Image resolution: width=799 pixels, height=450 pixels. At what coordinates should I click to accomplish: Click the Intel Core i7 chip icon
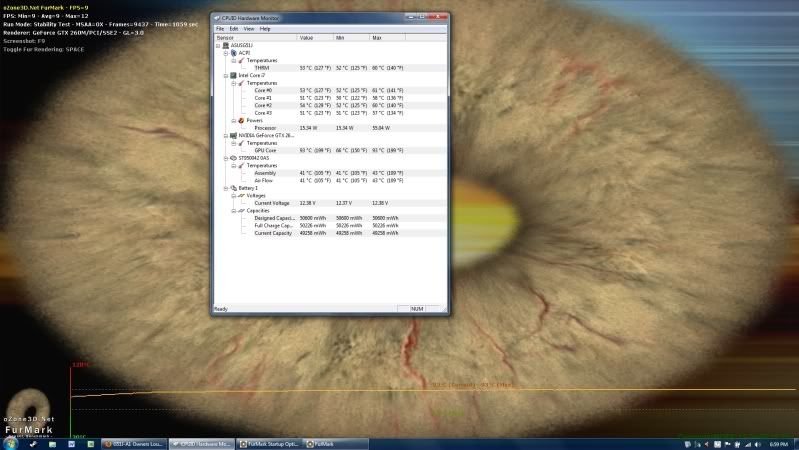pos(233,75)
